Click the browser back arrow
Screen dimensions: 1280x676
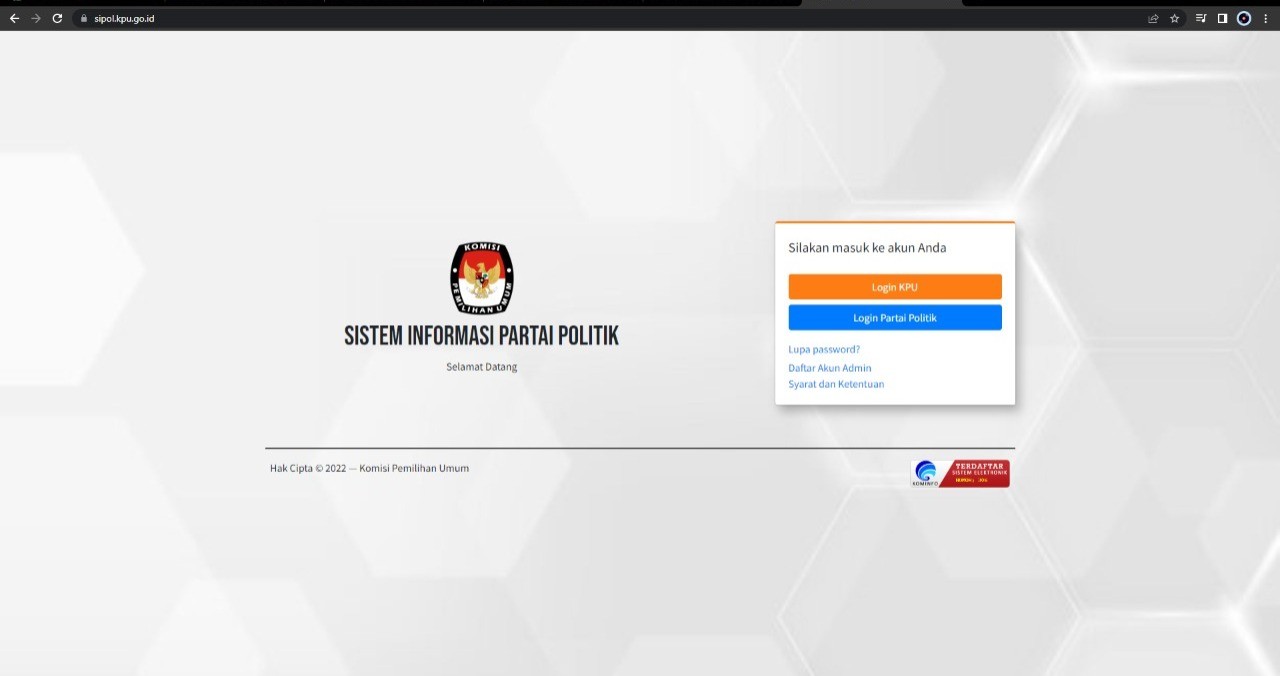pos(14,18)
